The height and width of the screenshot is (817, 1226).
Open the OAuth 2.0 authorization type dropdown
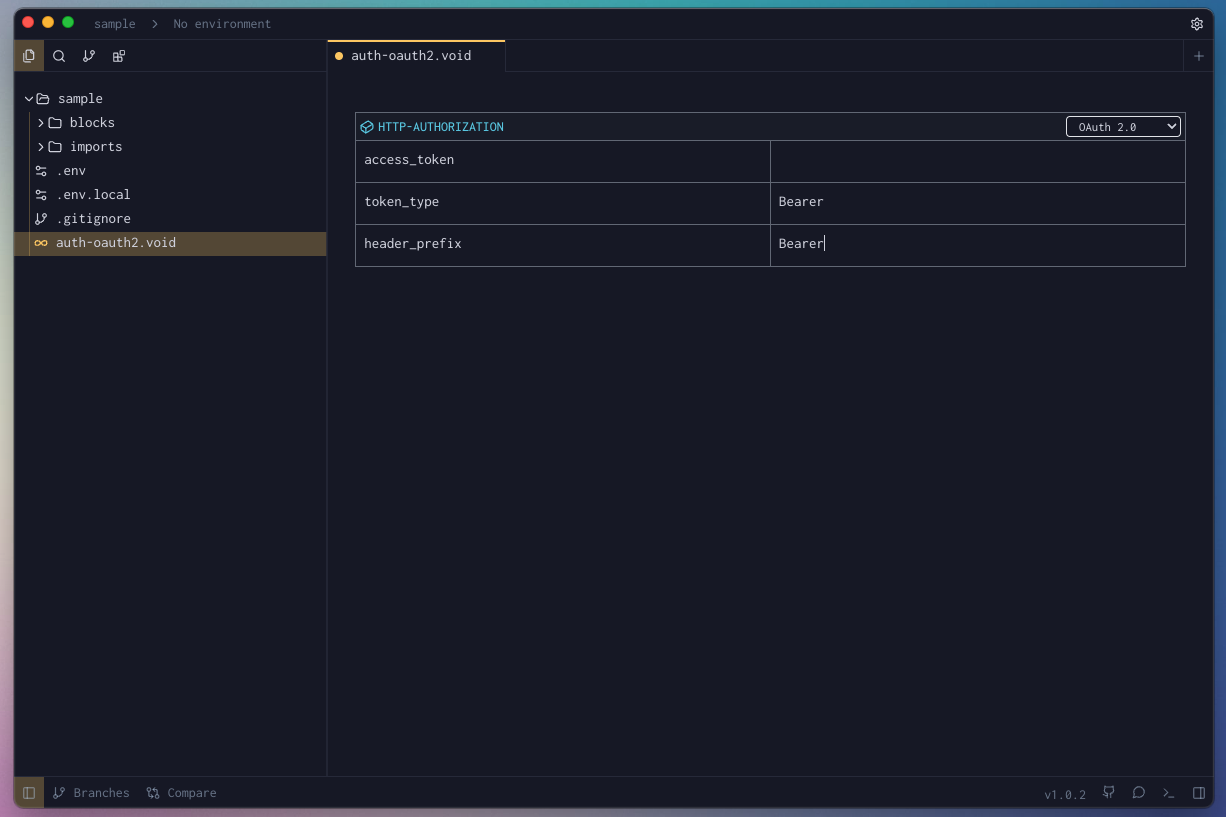[1123, 126]
